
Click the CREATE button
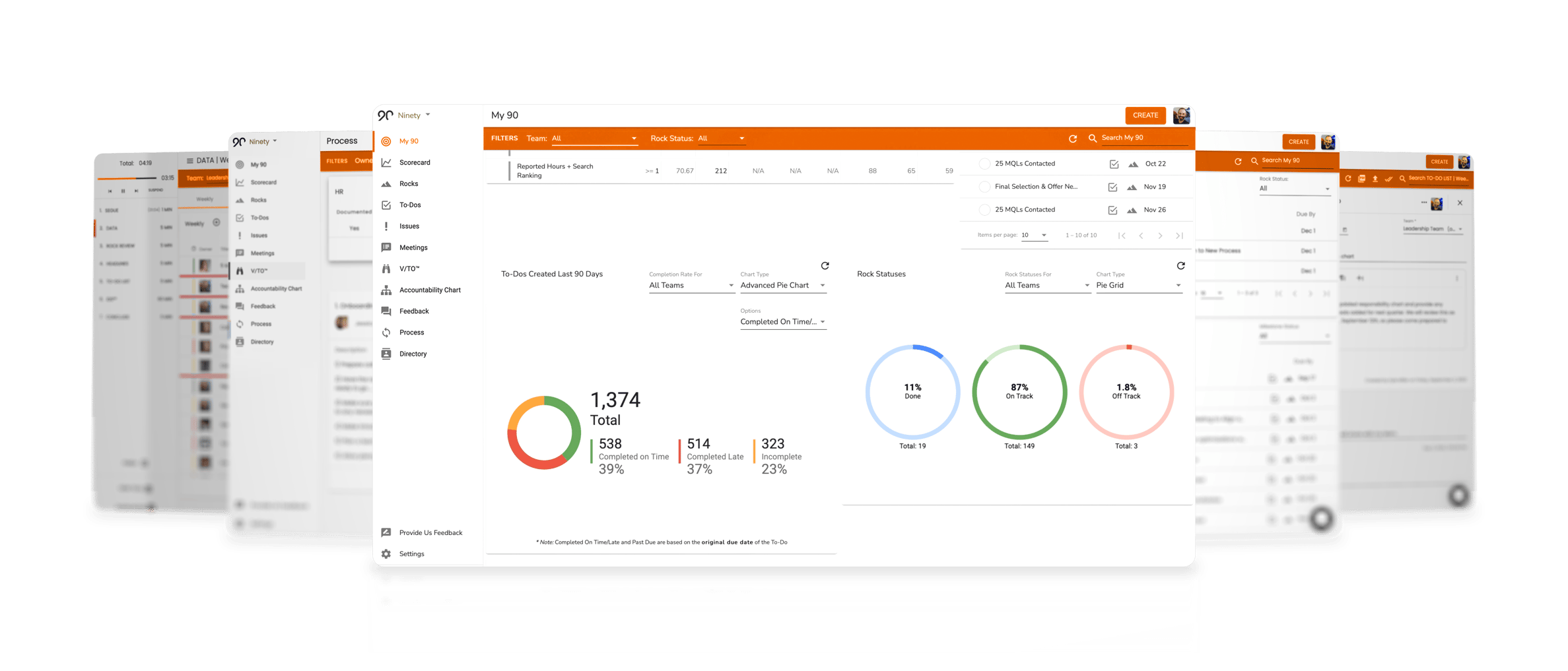pos(1145,115)
